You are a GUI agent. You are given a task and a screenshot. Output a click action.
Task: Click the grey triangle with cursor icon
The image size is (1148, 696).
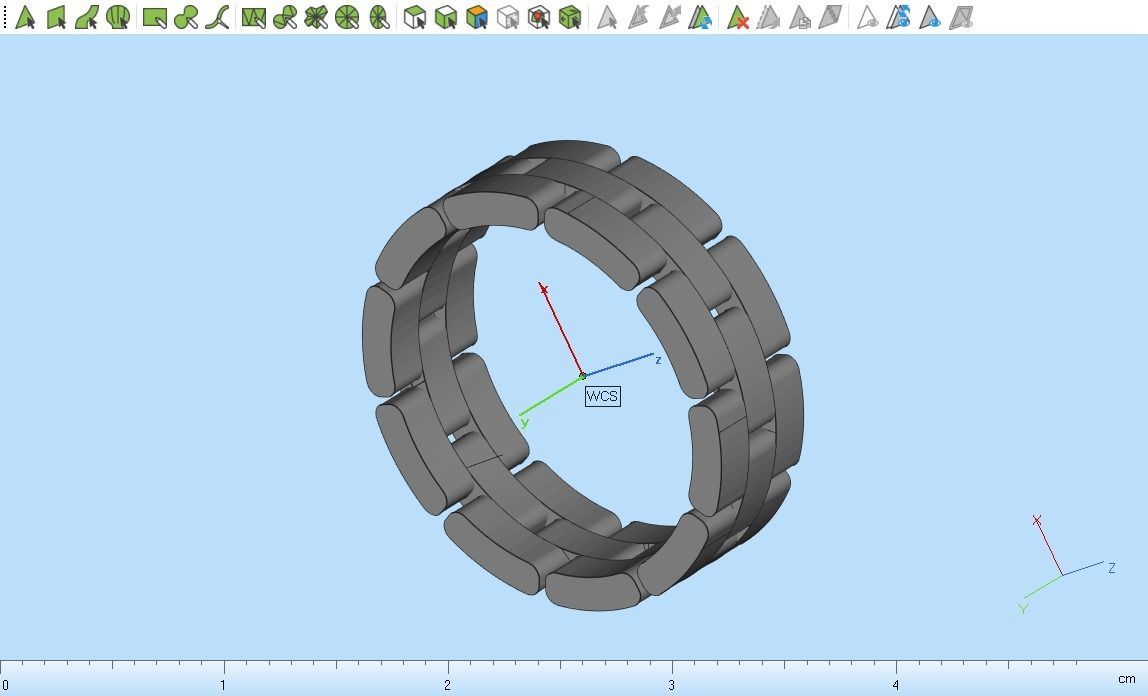coord(606,18)
